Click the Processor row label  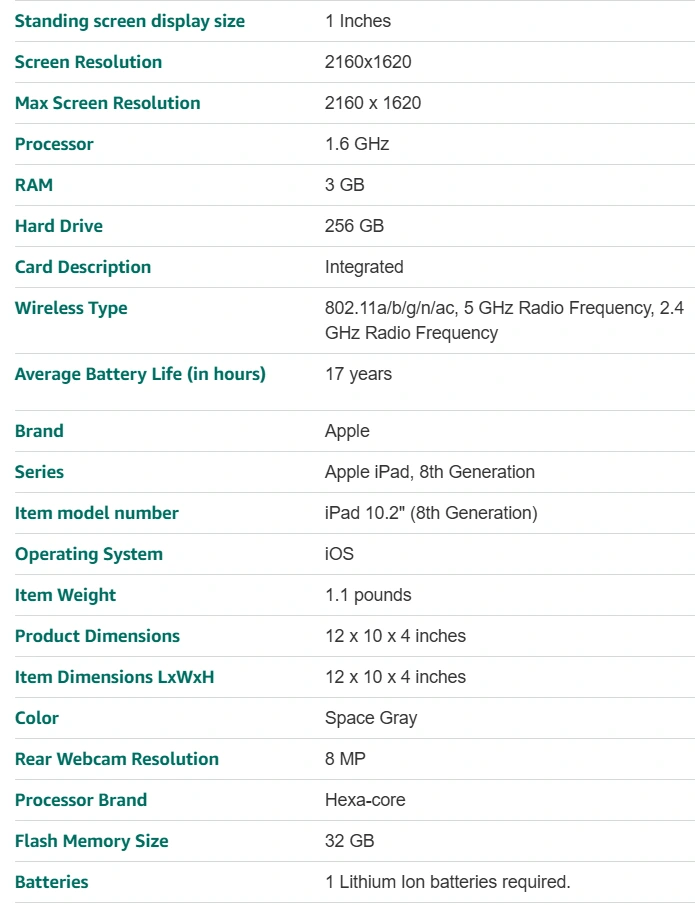54,144
